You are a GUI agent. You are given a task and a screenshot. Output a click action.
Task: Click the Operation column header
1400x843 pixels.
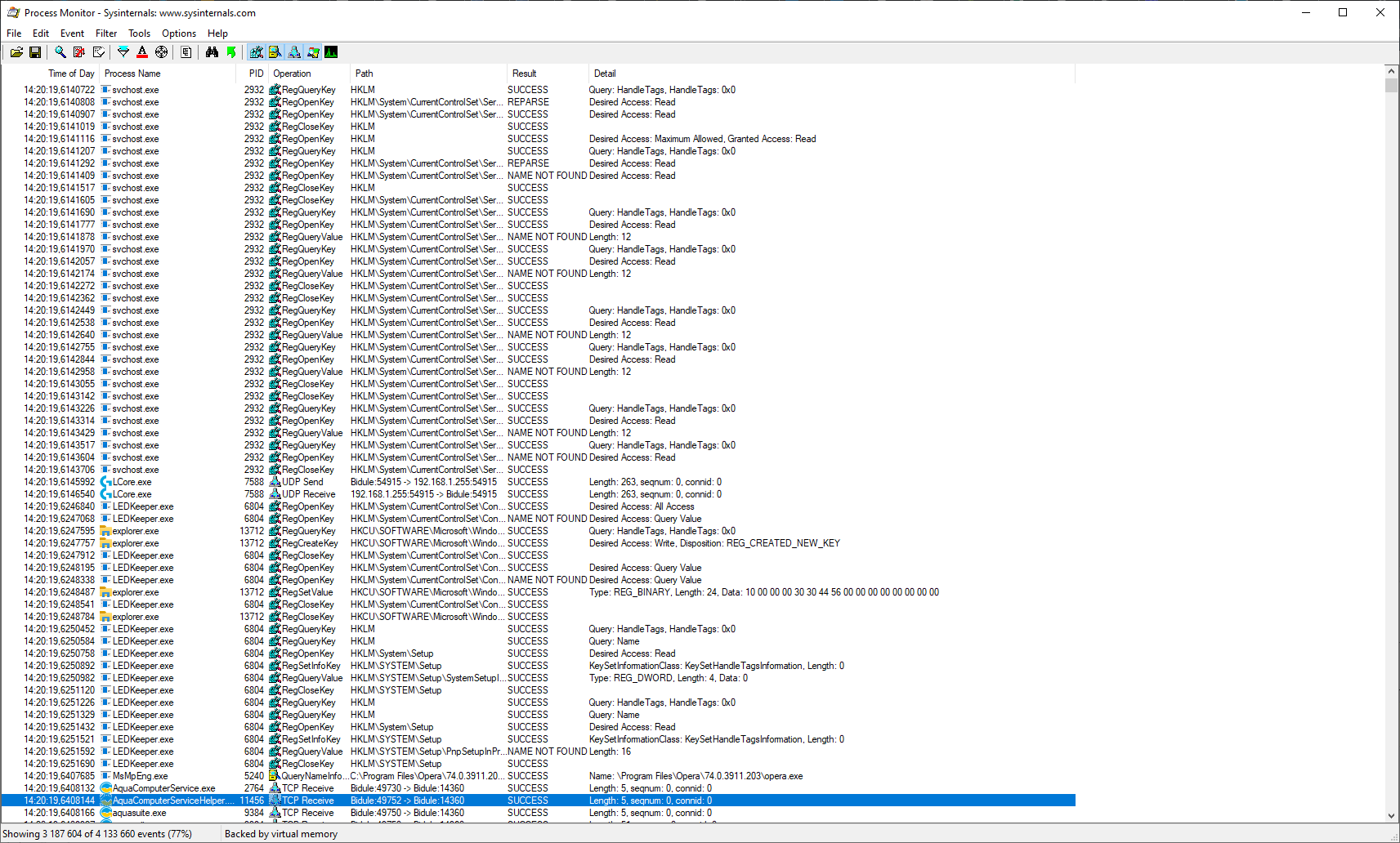[x=310, y=74]
